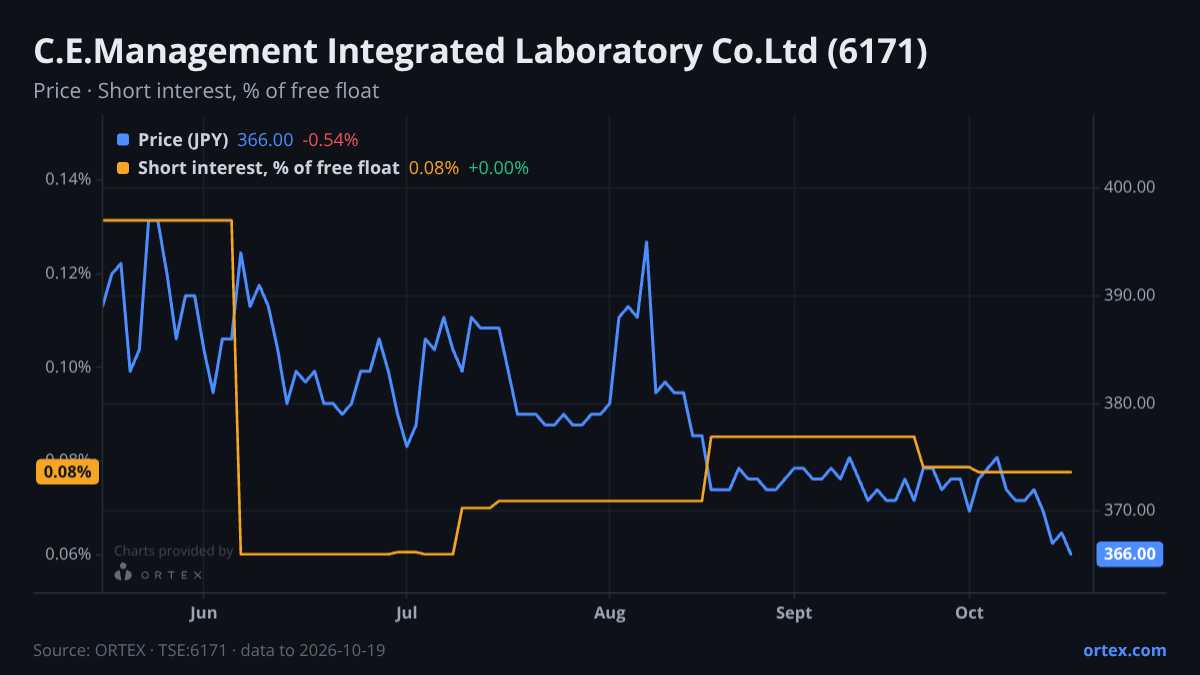Click the blue Price (JPY) legend swatch

123,140
